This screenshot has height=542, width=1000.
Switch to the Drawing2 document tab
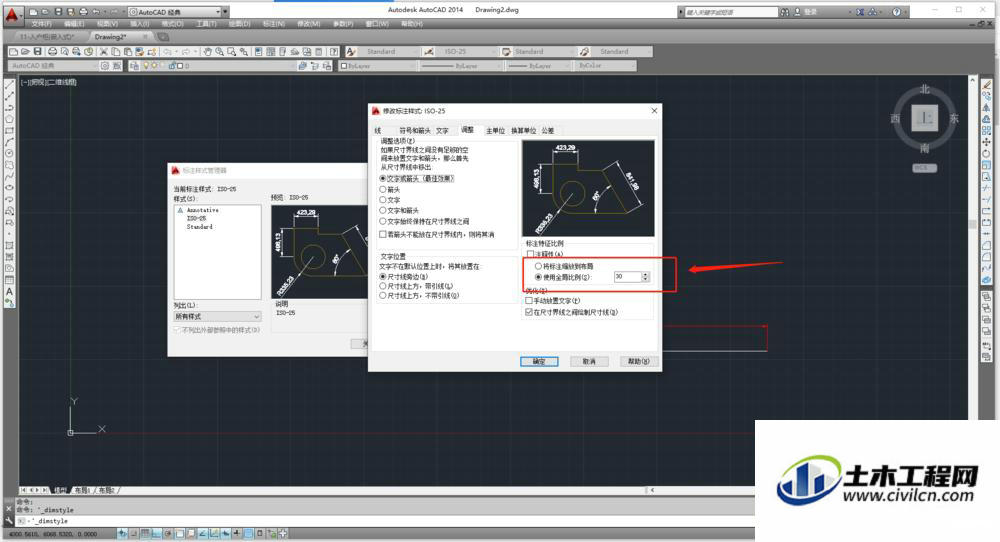(x=111, y=37)
